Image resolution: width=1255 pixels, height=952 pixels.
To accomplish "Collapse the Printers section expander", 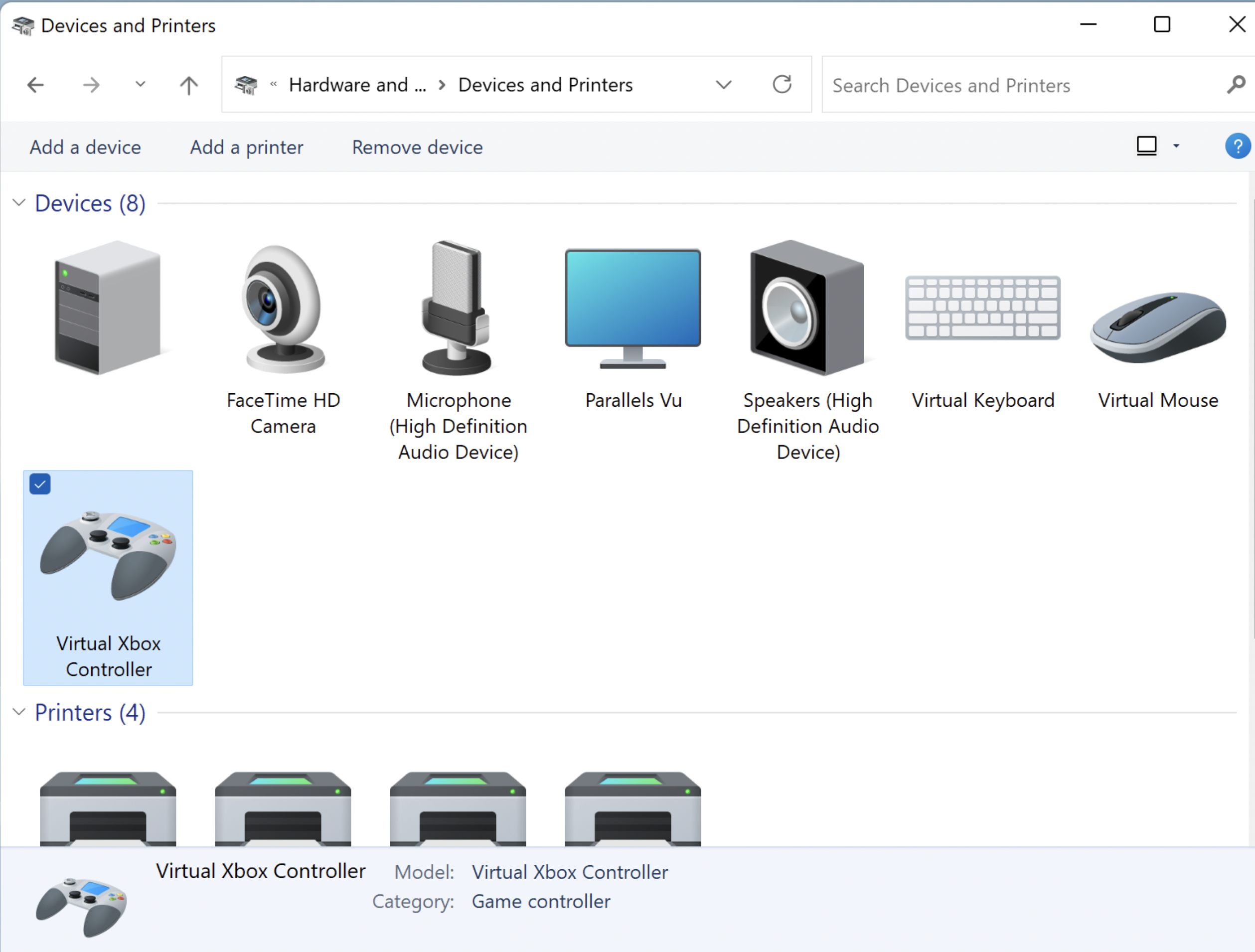I will pyautogui.click(x=22, y=713).
